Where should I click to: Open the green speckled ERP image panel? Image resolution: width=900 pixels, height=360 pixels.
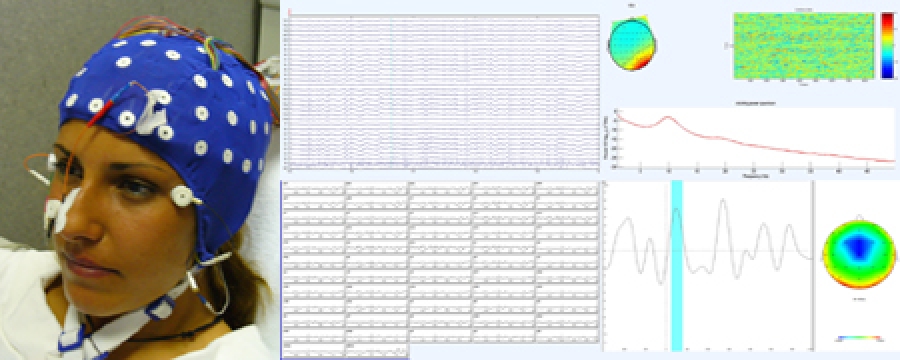[x=804, y=46]
